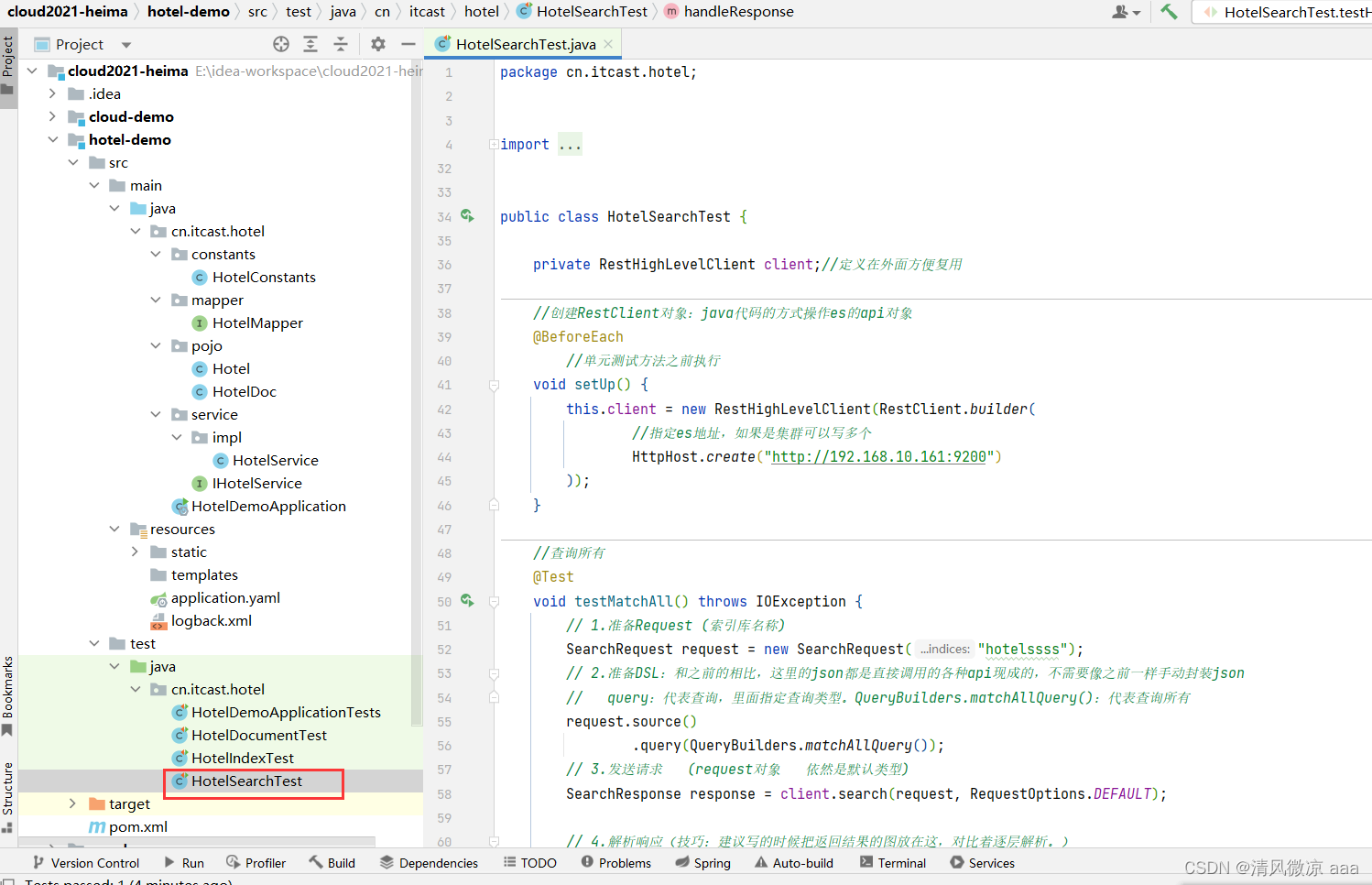Open Project panel settings gear
Screen dimensions: 1372x885
pos(378,44)
